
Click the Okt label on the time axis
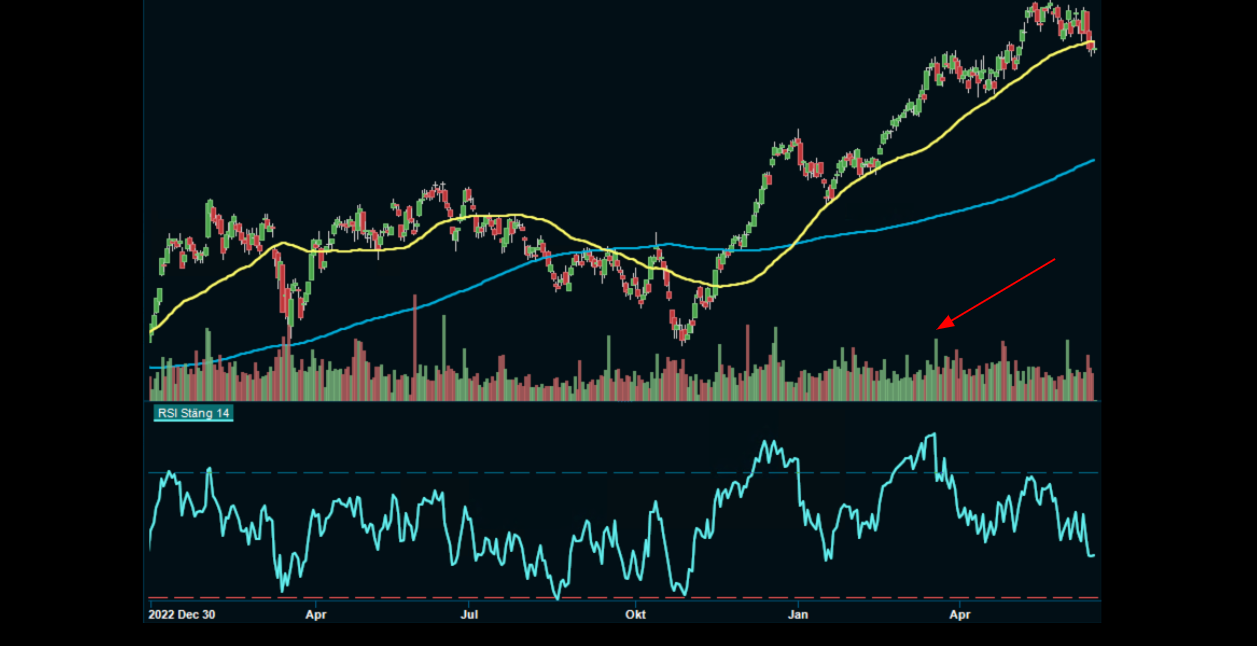point(636,615)
